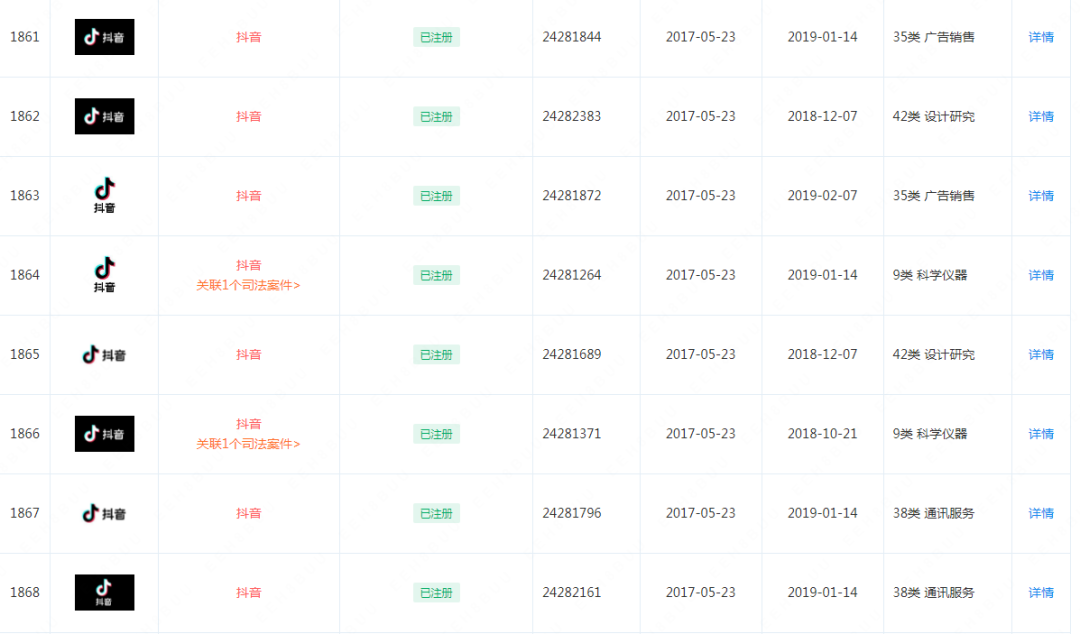Open 详情 for row 1868
Screen dimensions: 1080x634
(x=1041, y=593)
